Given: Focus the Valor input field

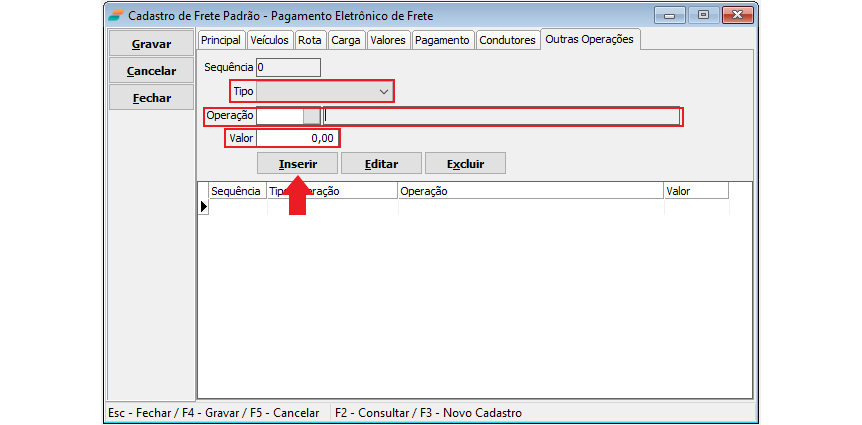Looking at the screenshot, I should 297,138.
